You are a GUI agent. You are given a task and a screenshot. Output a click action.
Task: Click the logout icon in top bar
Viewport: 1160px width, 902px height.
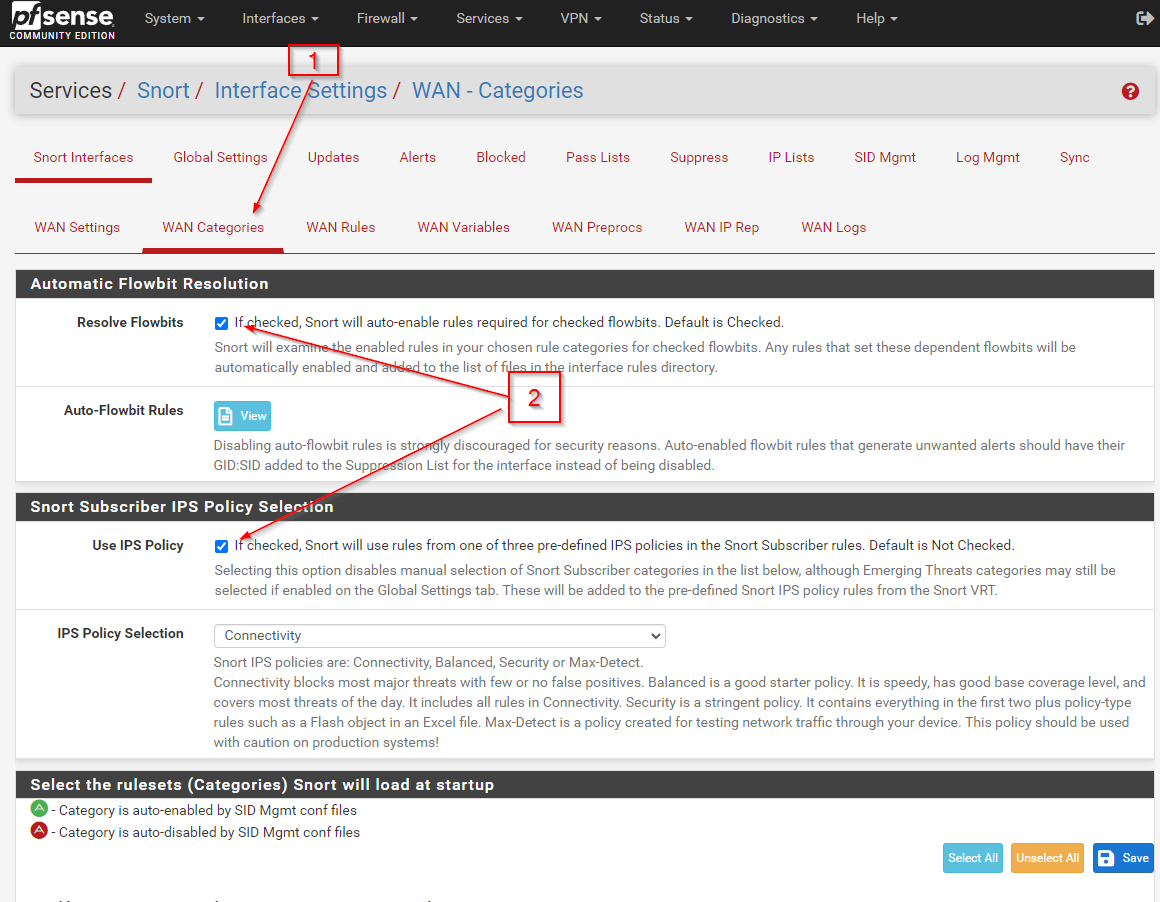coord(1145,18)
